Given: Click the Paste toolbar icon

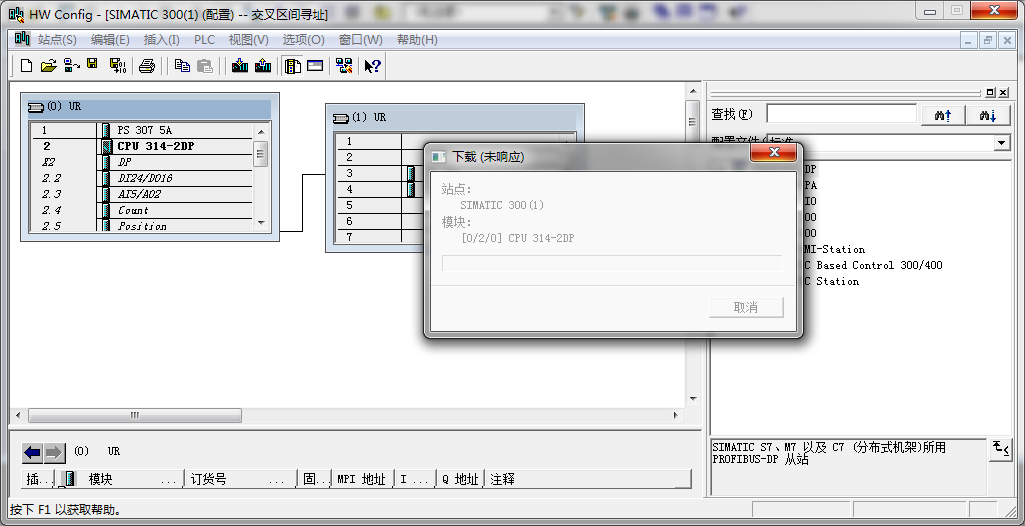Looking at the screenshot, I should pos(205,65).
